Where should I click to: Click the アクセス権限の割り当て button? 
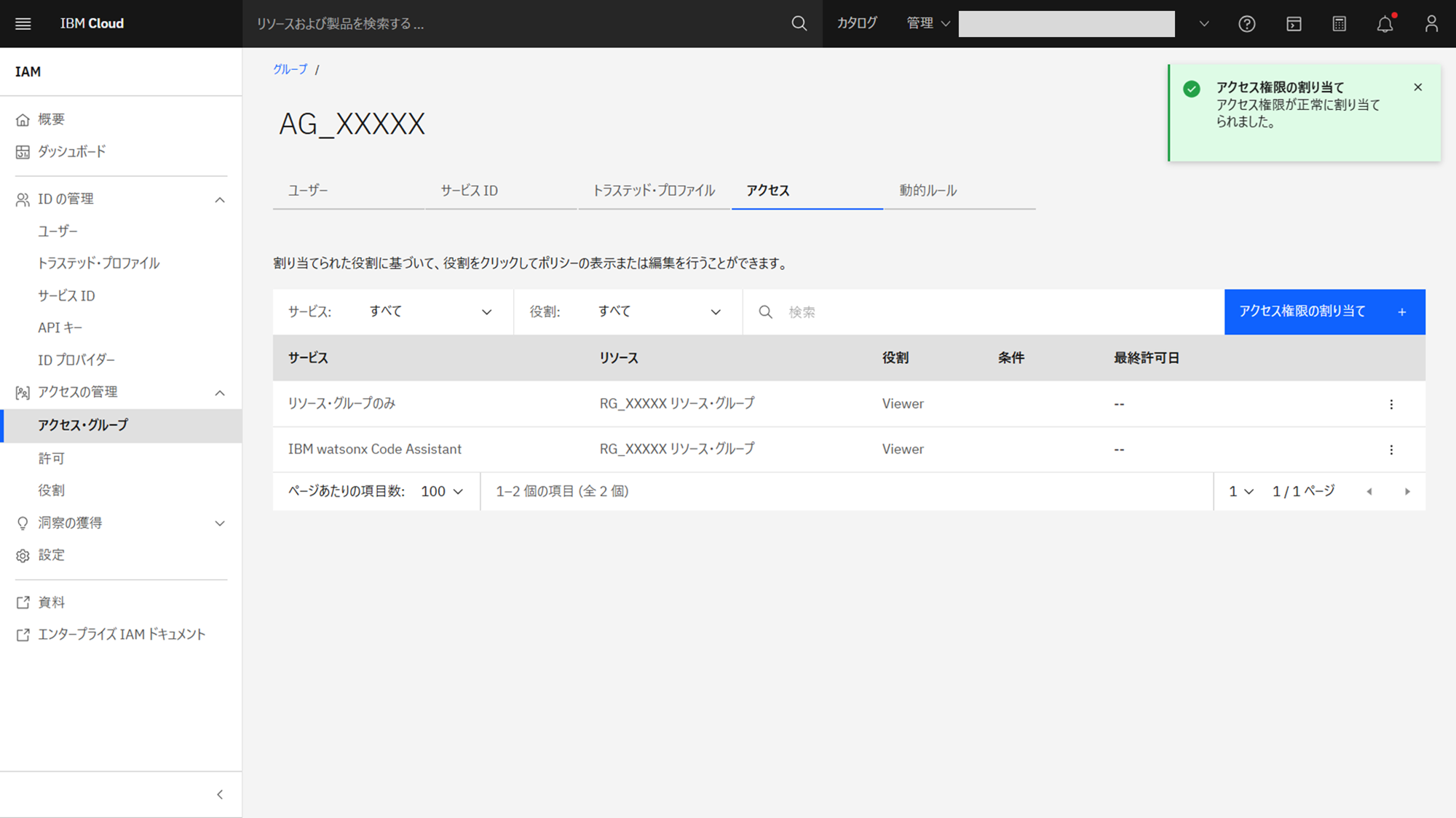[x=1324, y=311]
